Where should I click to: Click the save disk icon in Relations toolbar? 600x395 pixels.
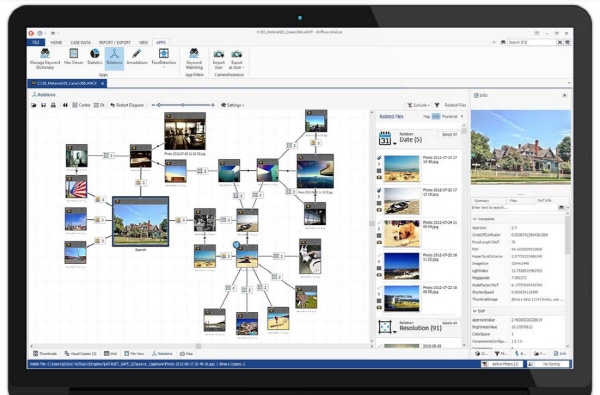[x=44, y=105]
